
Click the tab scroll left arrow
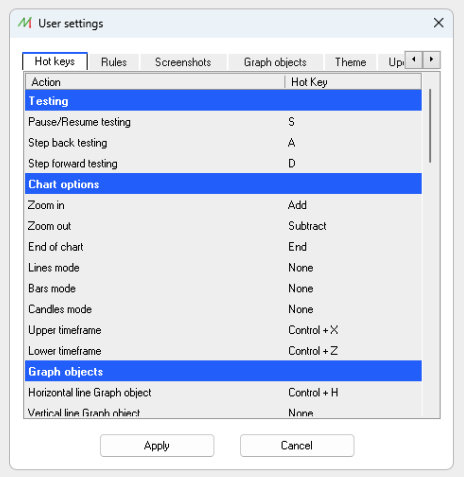tap(414, 60)
